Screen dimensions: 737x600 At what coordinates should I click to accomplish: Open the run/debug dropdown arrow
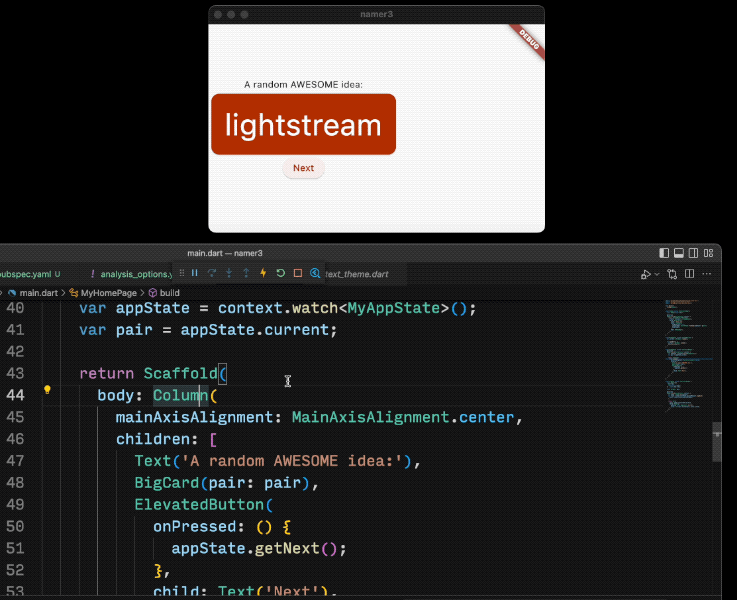[657, 274]
